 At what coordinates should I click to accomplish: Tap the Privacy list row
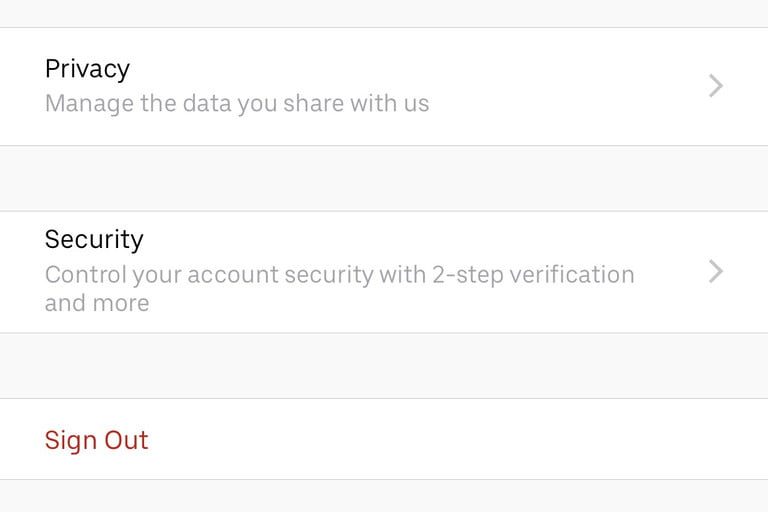pyautogui.click(x=384, y=87)
